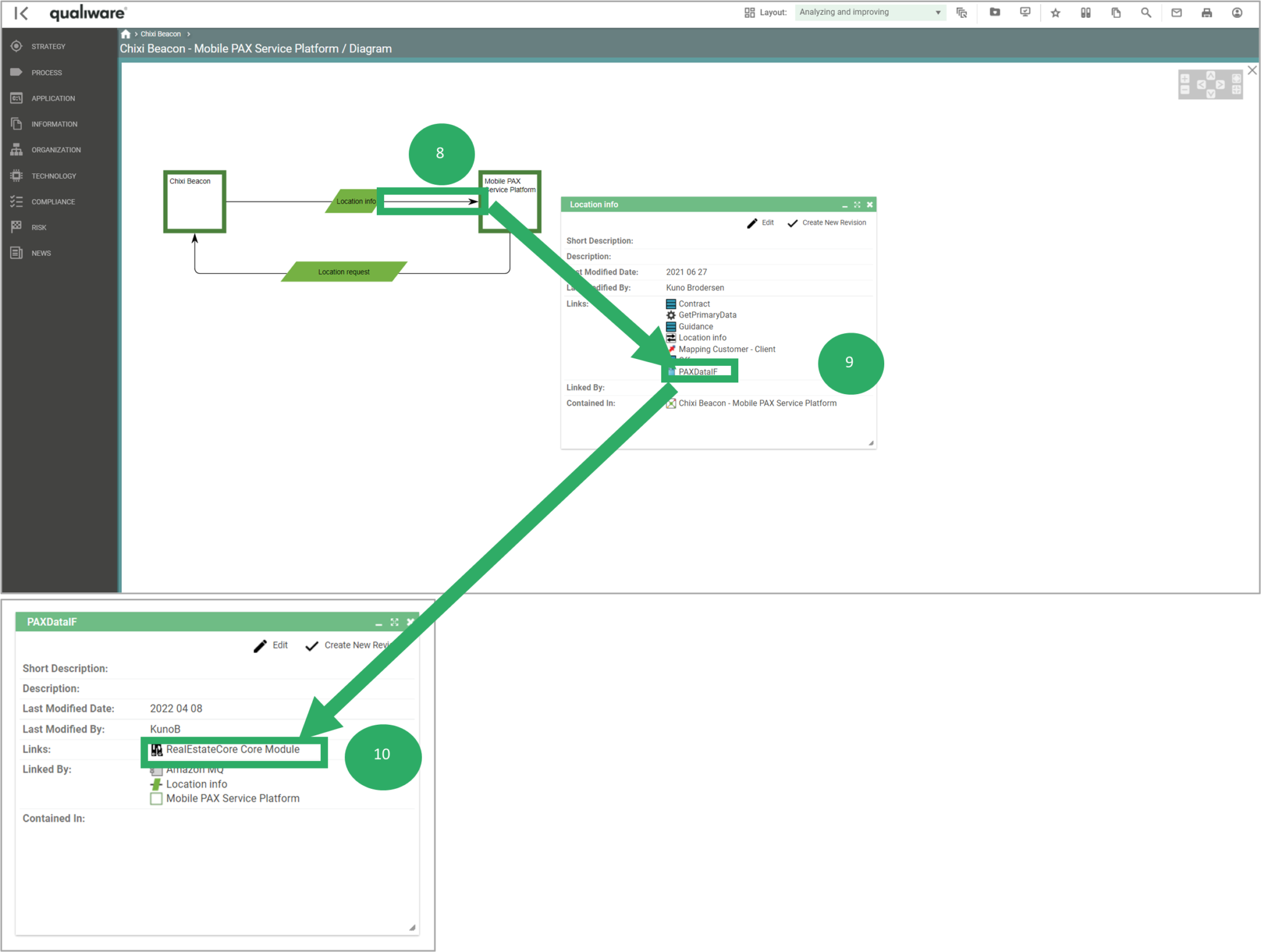This screenshot has height=952, width=1261.
Task: Open the Organization section from the sidebar menu
Action: [x=56, y=150]
